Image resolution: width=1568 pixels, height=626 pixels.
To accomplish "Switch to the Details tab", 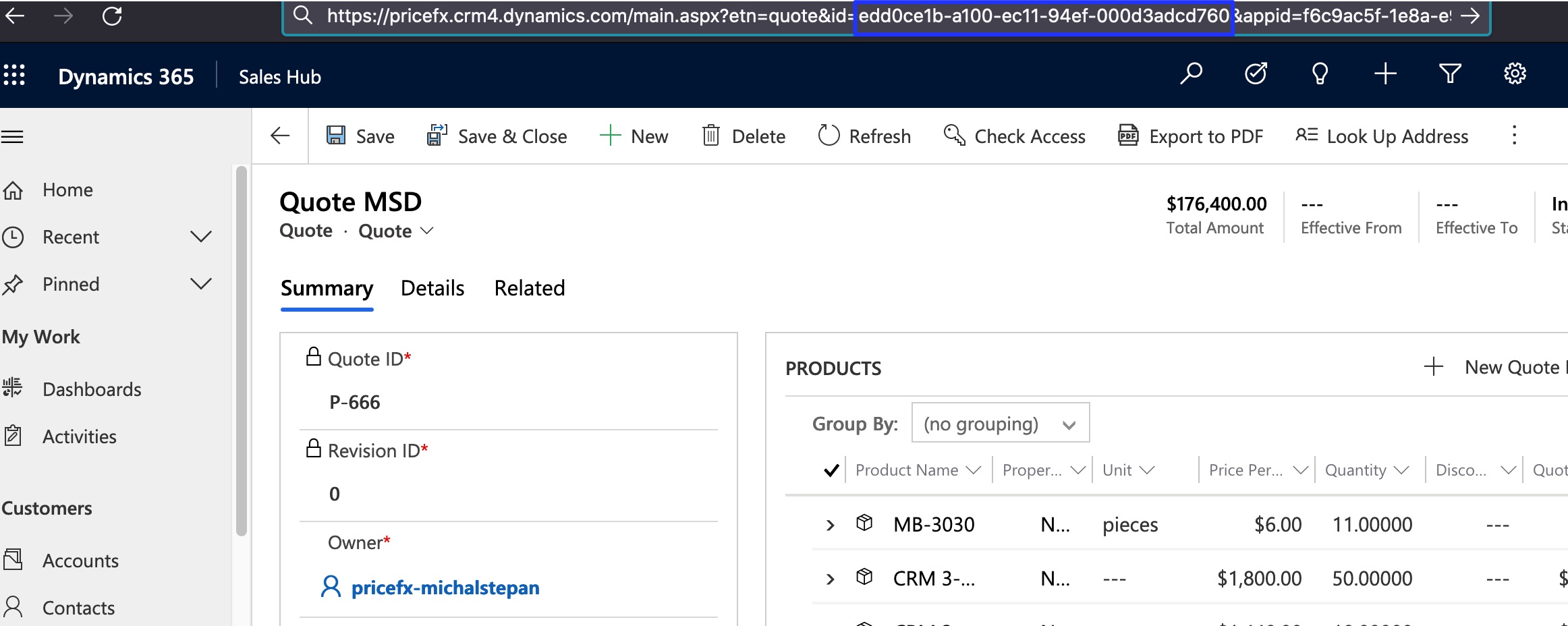I will 432,288.
